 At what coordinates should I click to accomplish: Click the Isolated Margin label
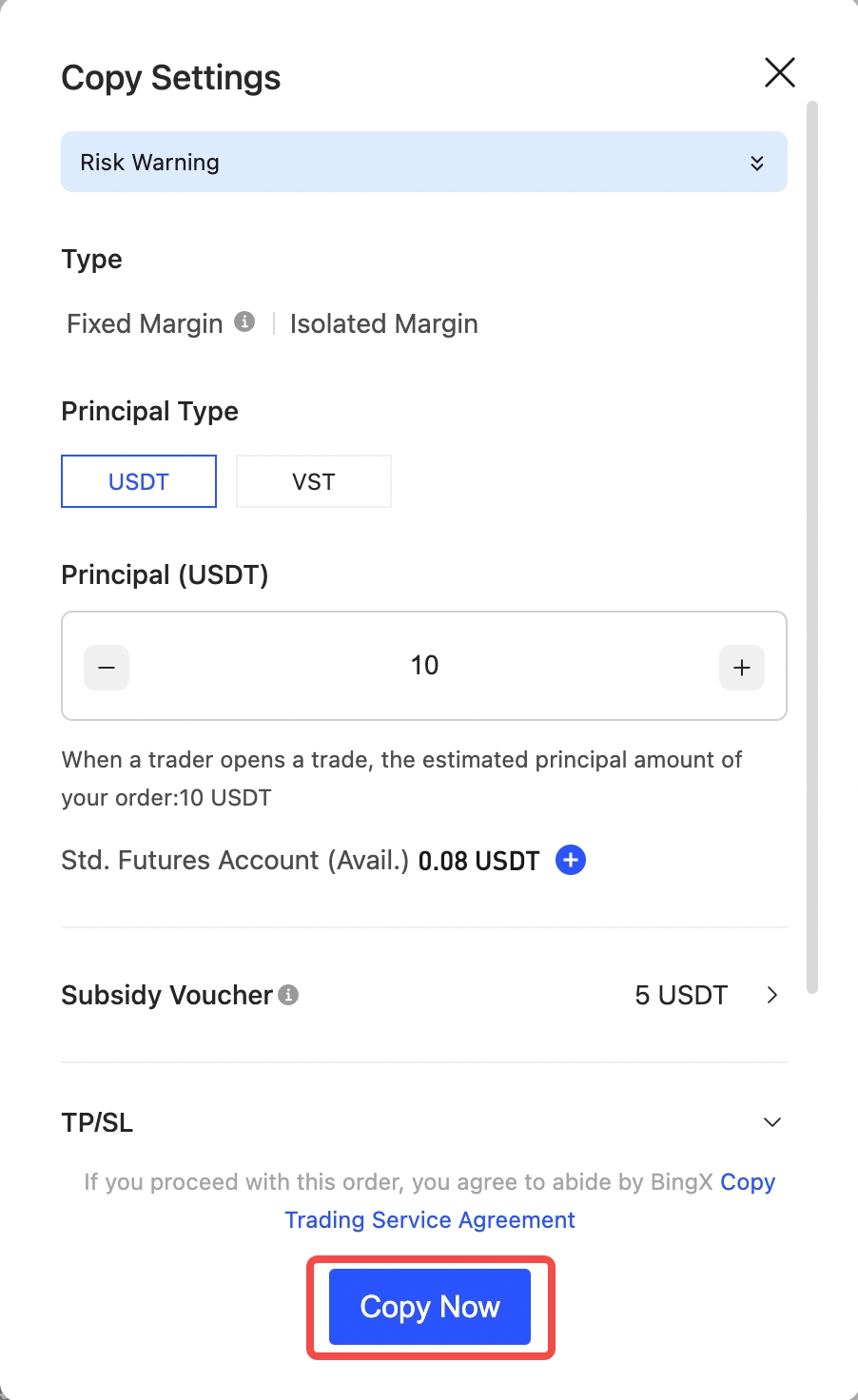point(383,324)
